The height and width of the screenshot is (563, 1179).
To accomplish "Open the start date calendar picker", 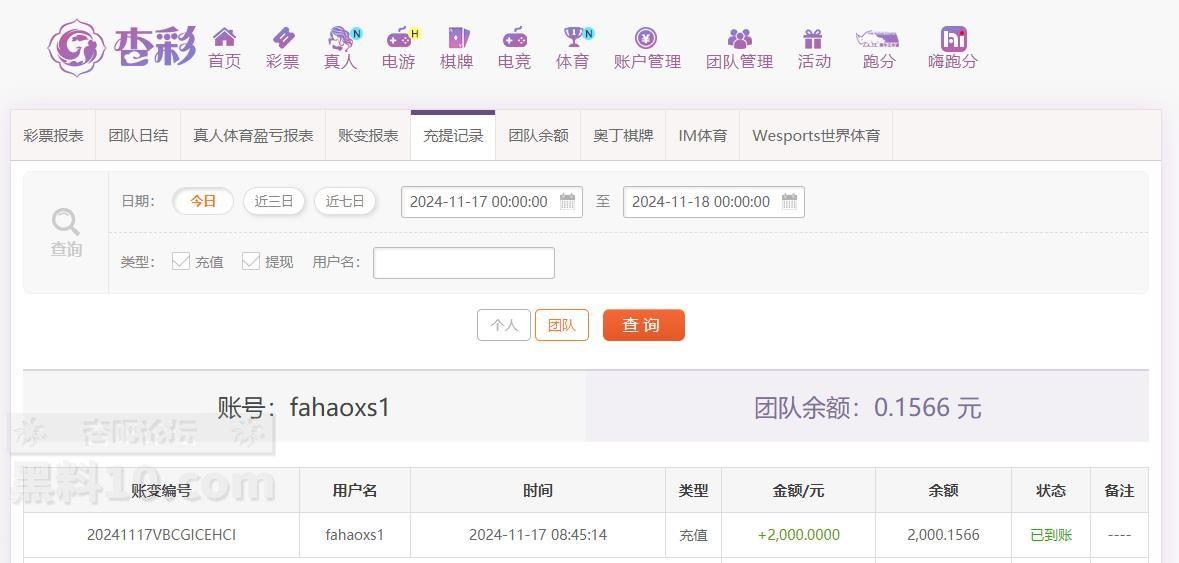I will pos(568,202).
